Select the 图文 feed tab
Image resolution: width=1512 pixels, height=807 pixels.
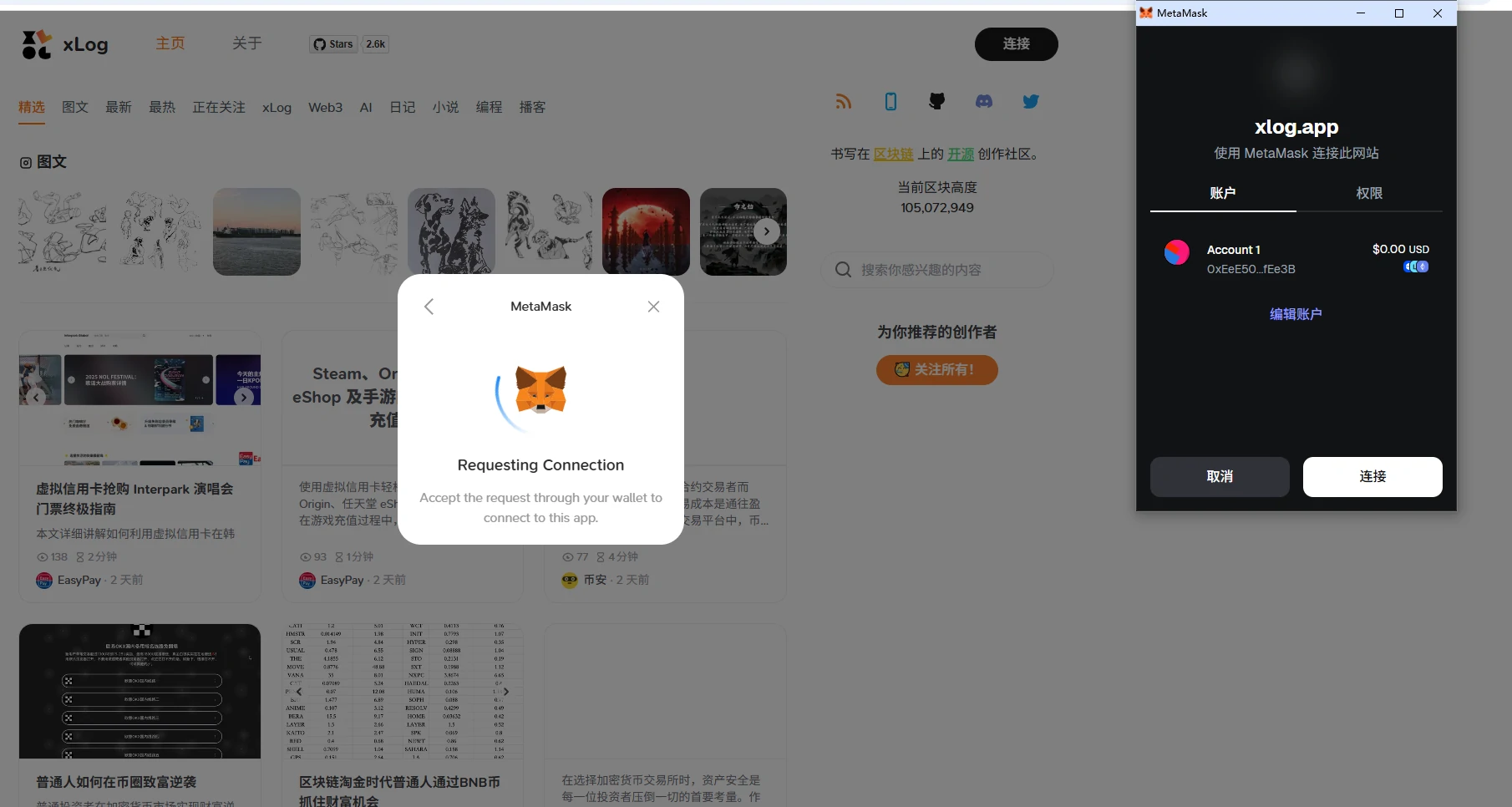point(75,107)
